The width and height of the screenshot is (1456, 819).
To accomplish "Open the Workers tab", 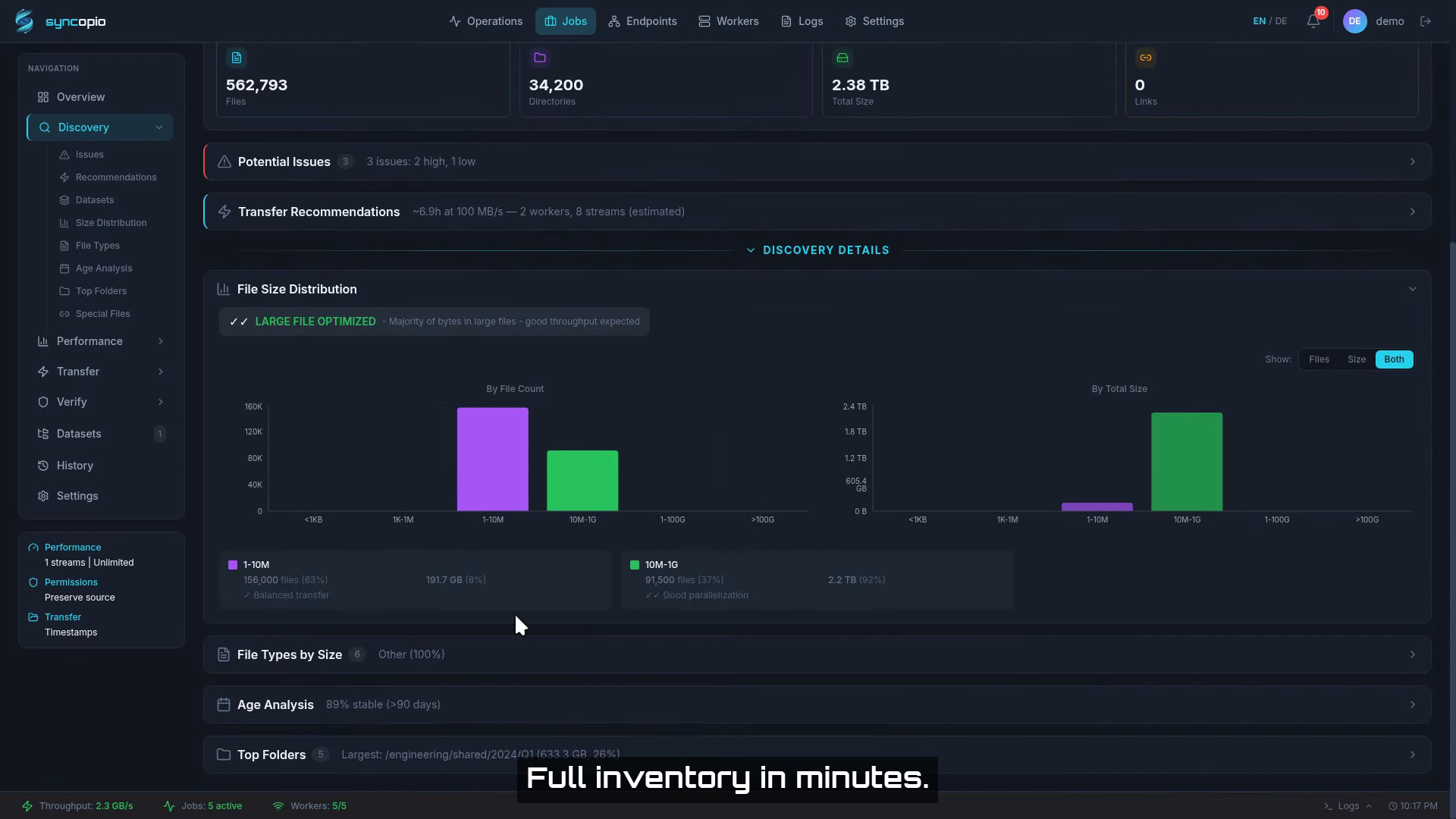I will point(729,21).
